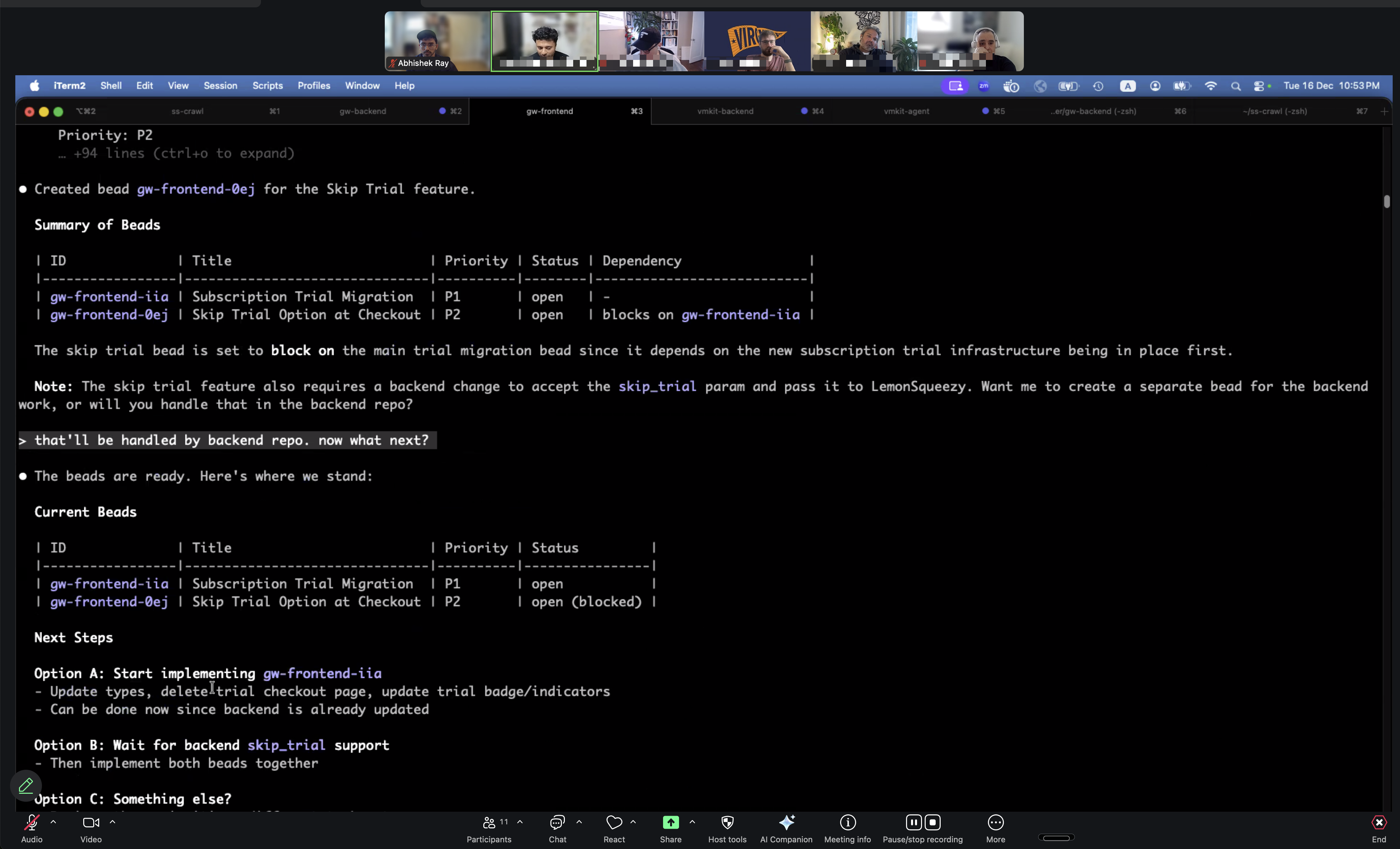Switch to the gw-backend terminal tab
The height and width of the screenshot is (849, 1400).
click(x=363, y=111)
